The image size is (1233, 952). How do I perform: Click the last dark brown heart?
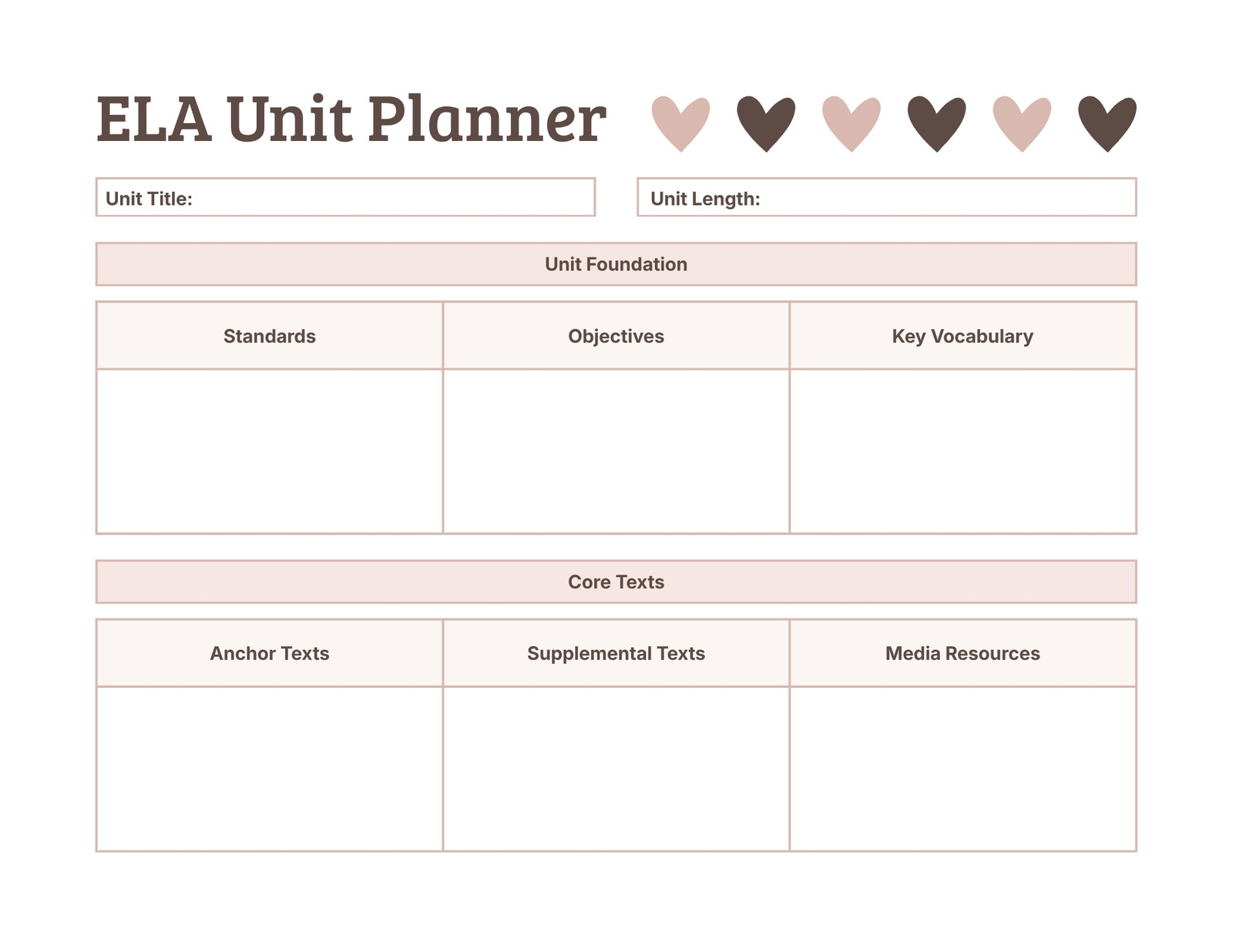(x=1107, y=123)
